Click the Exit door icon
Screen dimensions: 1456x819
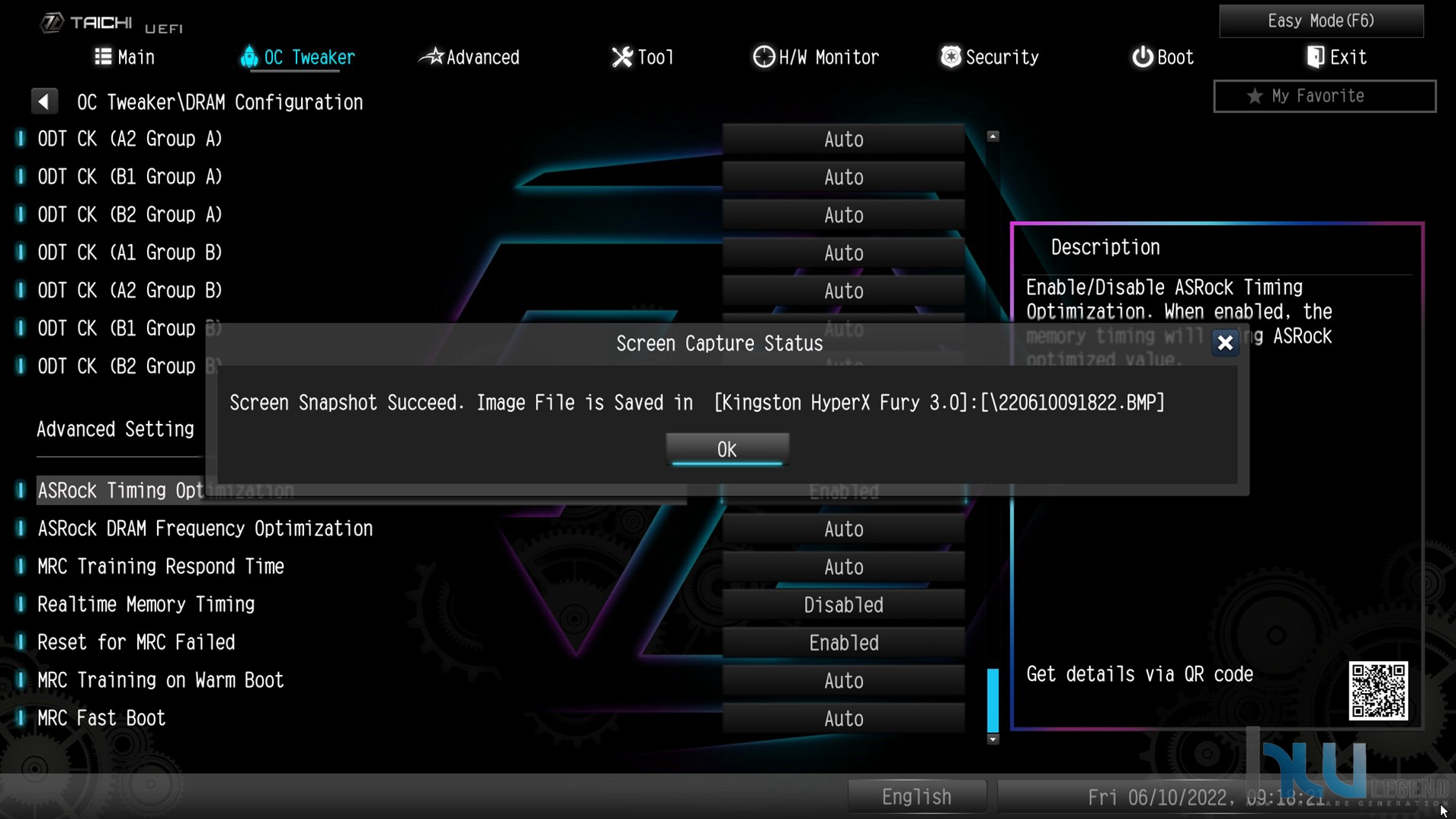point(1316,57)
